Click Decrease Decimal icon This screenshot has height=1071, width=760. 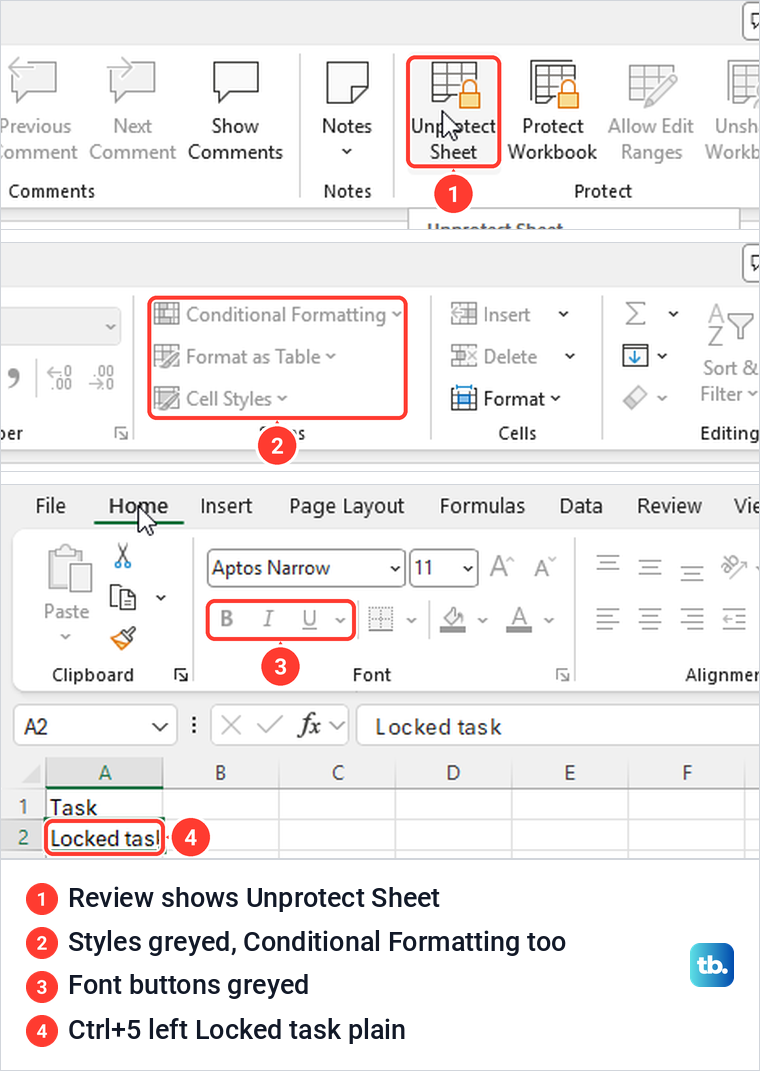click(102, 377)
